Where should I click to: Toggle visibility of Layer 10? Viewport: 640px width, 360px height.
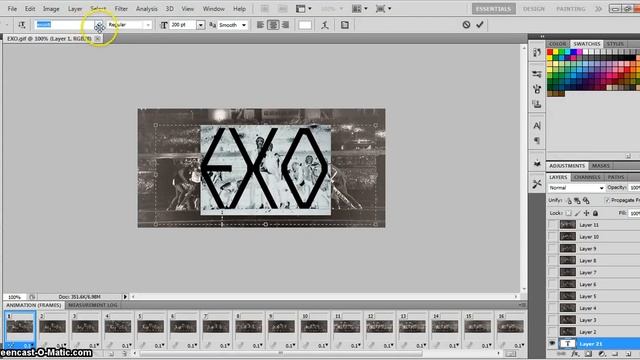(x=552, y=237)
